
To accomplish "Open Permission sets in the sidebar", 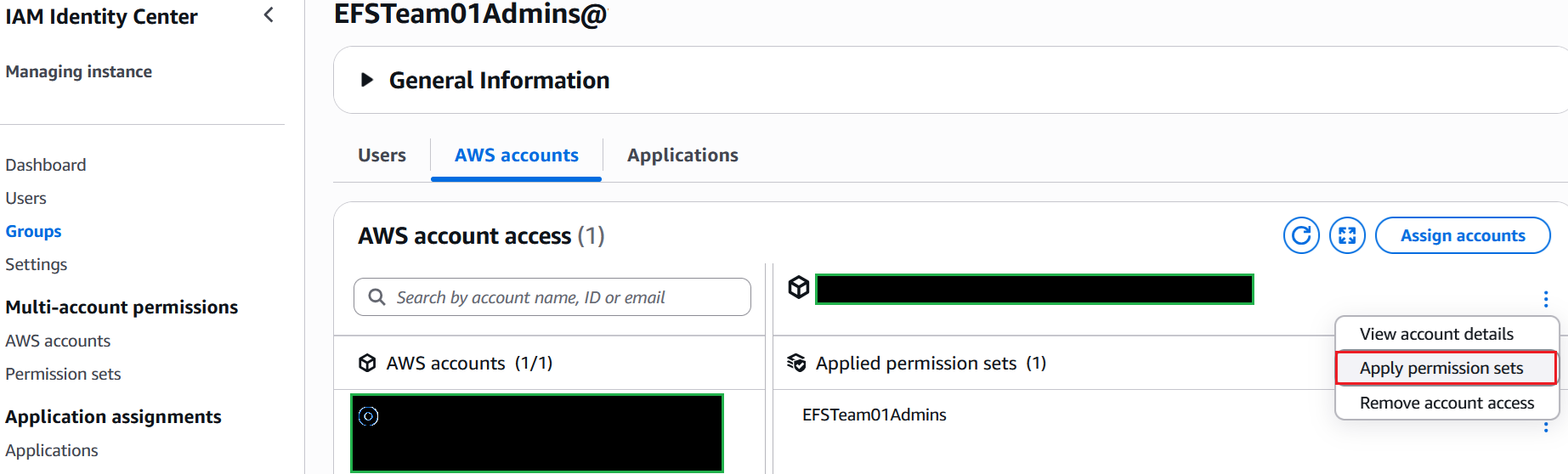I will [x=63, y=374].
